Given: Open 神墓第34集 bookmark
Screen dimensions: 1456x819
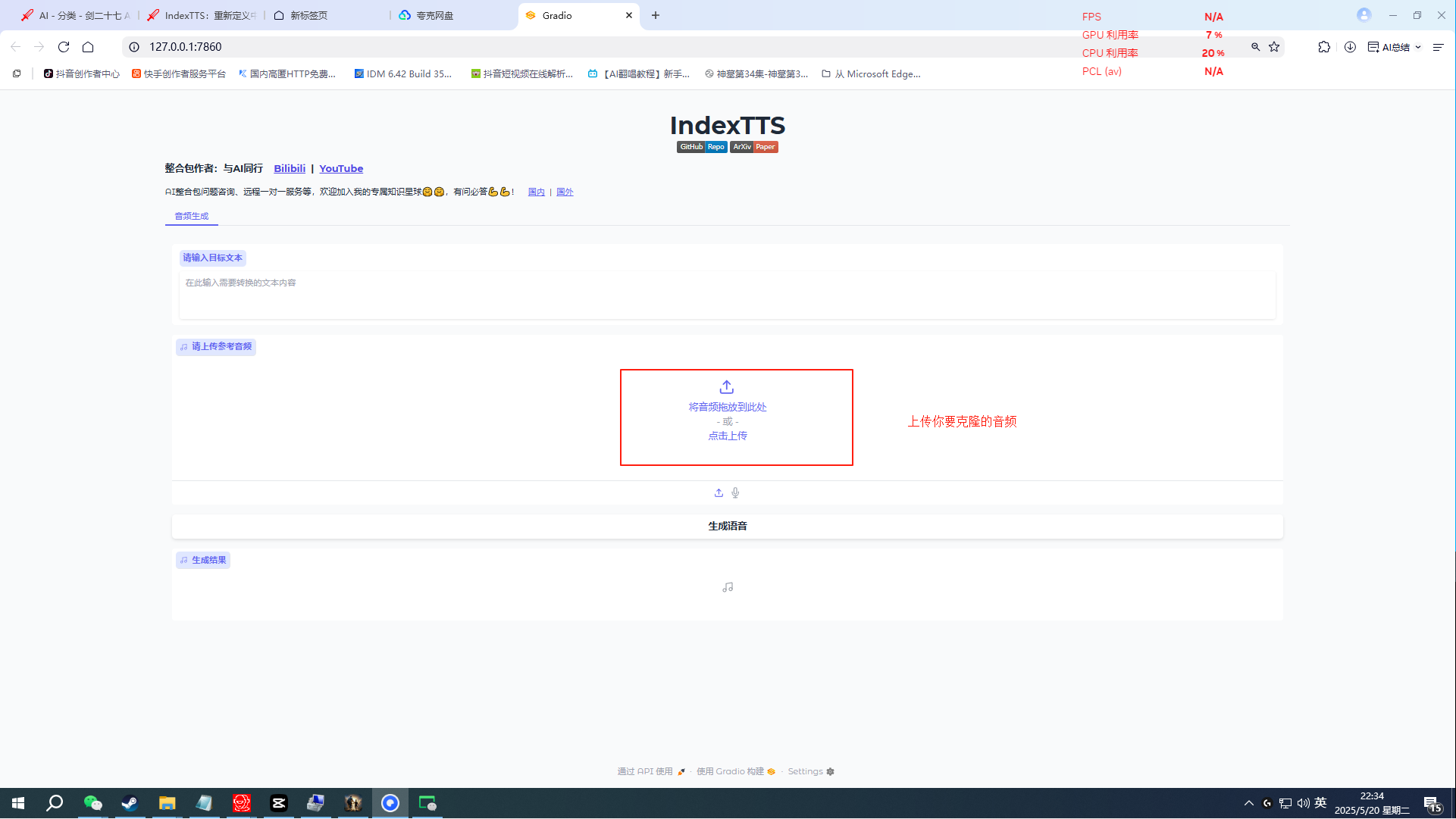Looking at the screenshot, I should 756,74.
